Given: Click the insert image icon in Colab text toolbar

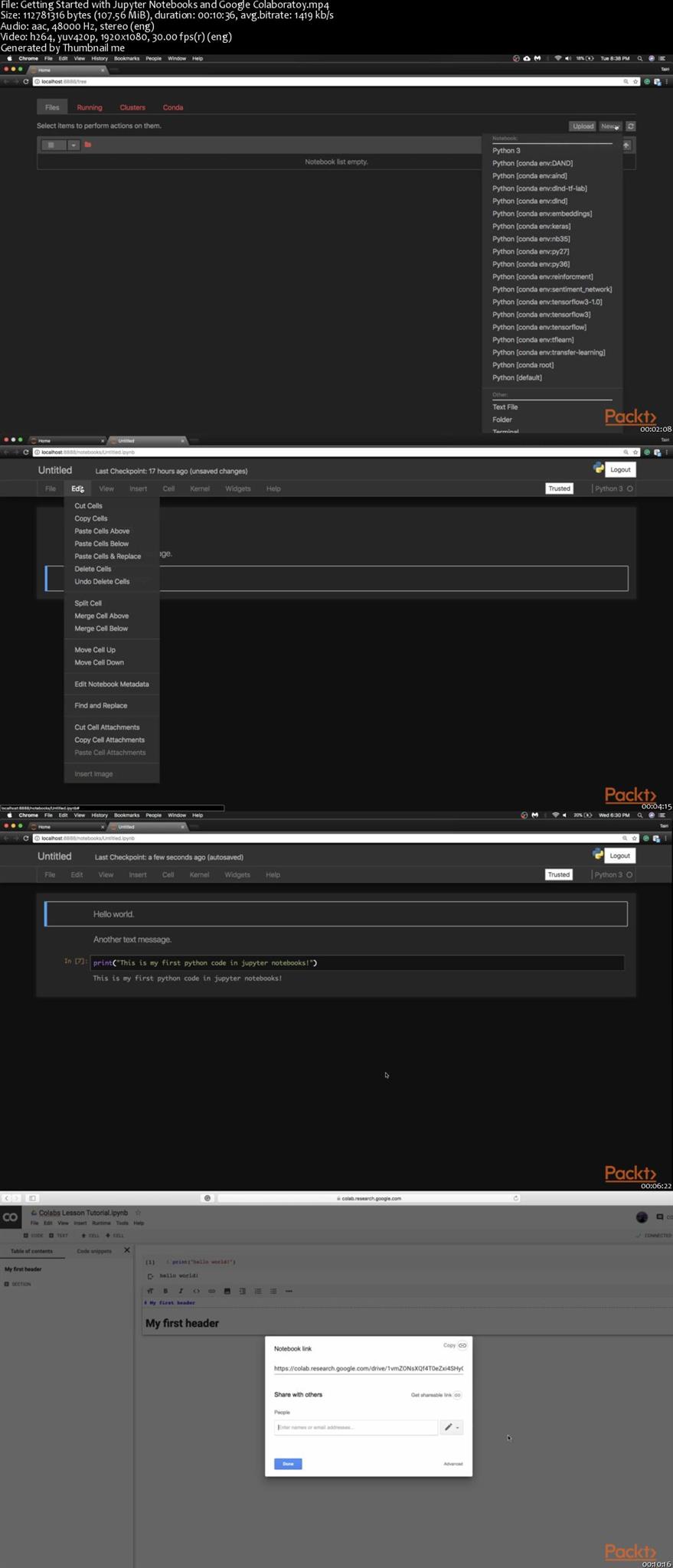Looking at the screenshot, I should pyautogui.click(x=227, y=1291).
